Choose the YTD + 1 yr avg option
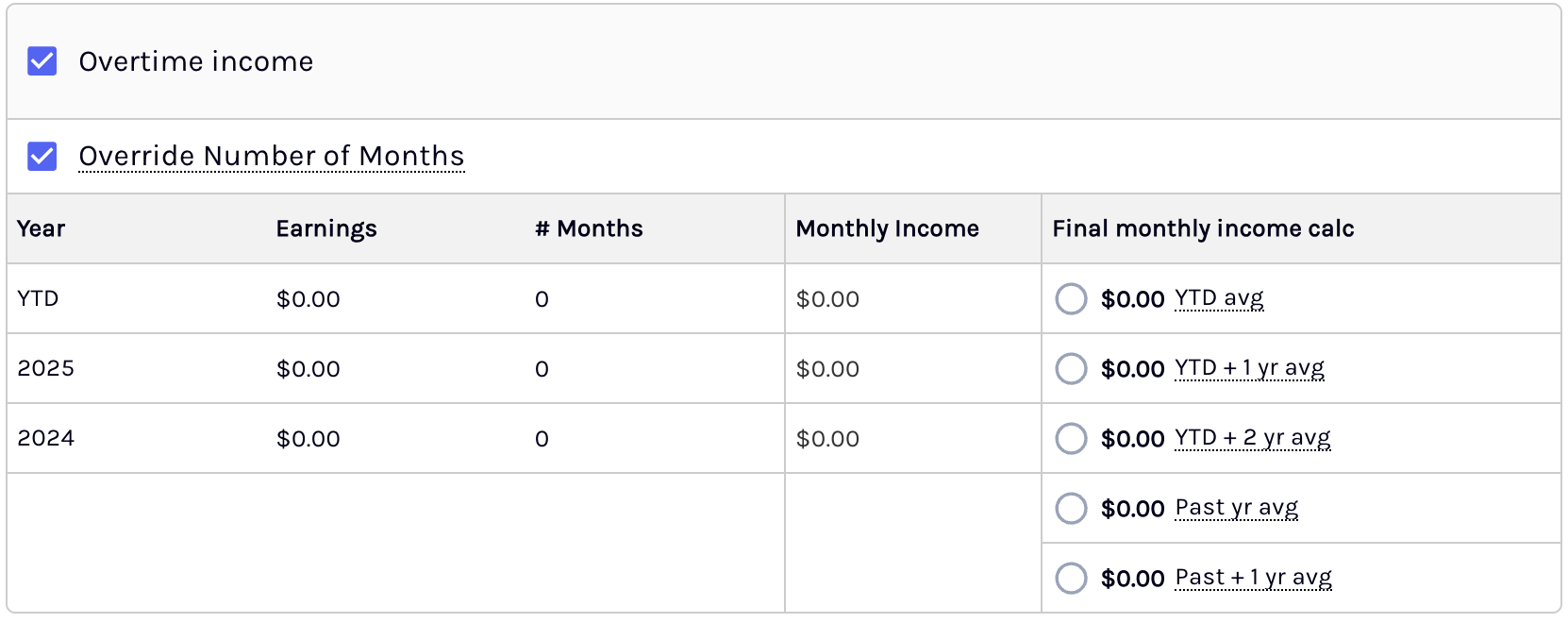The width and height of the screenshot is (1568, 623). click(x=1071, y=368)
